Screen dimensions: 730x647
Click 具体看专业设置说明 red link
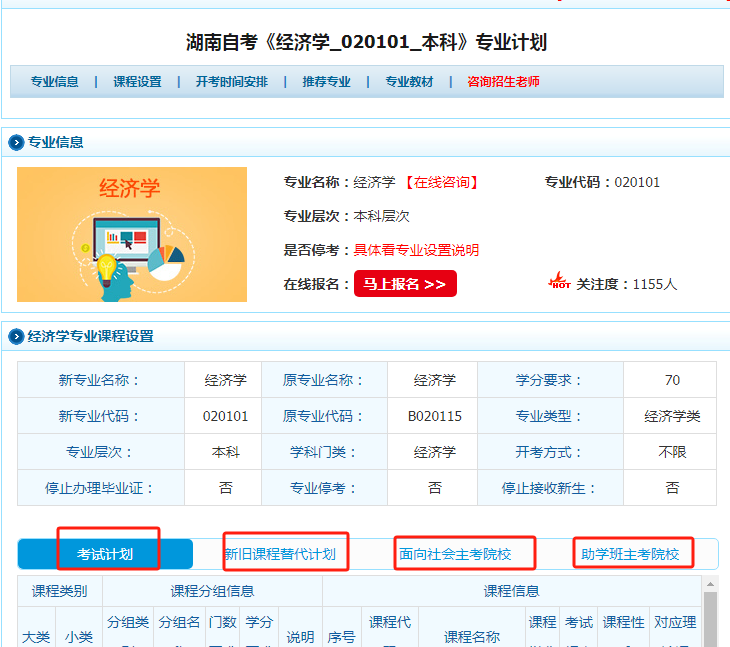click(x=416, y=250)
